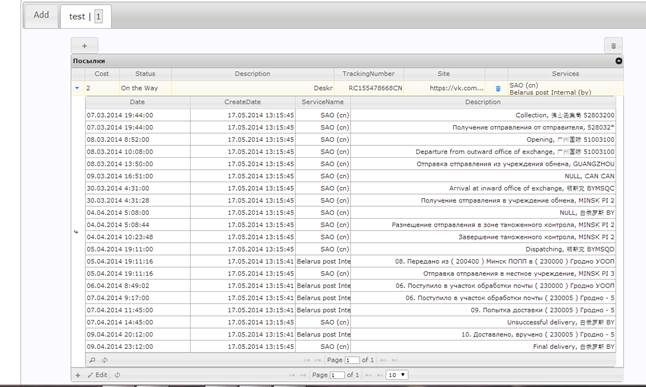
Task: Sort by the Site column header
Action: [444, 74]
